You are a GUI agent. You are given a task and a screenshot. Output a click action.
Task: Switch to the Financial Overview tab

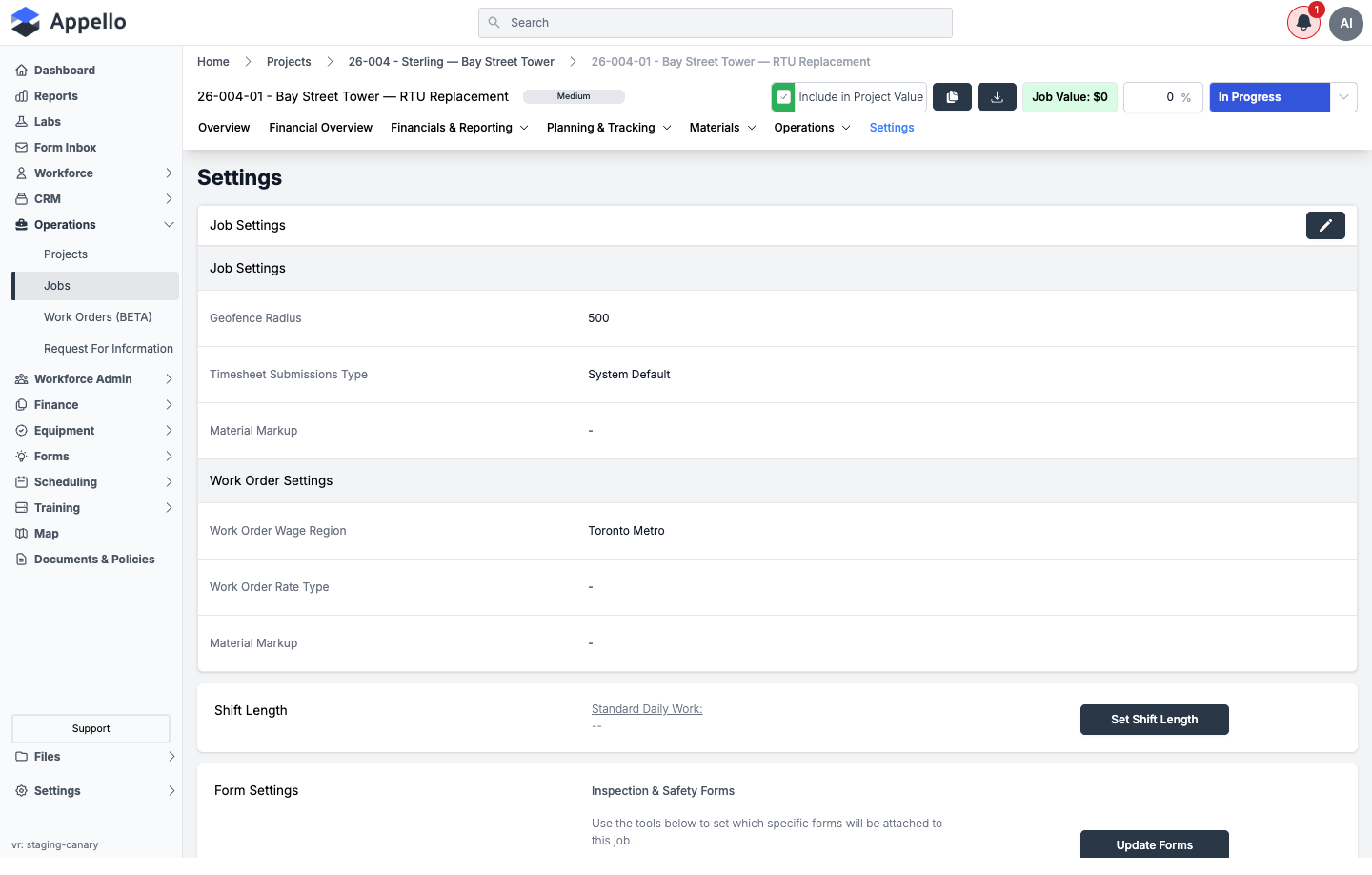click(320, 128)
